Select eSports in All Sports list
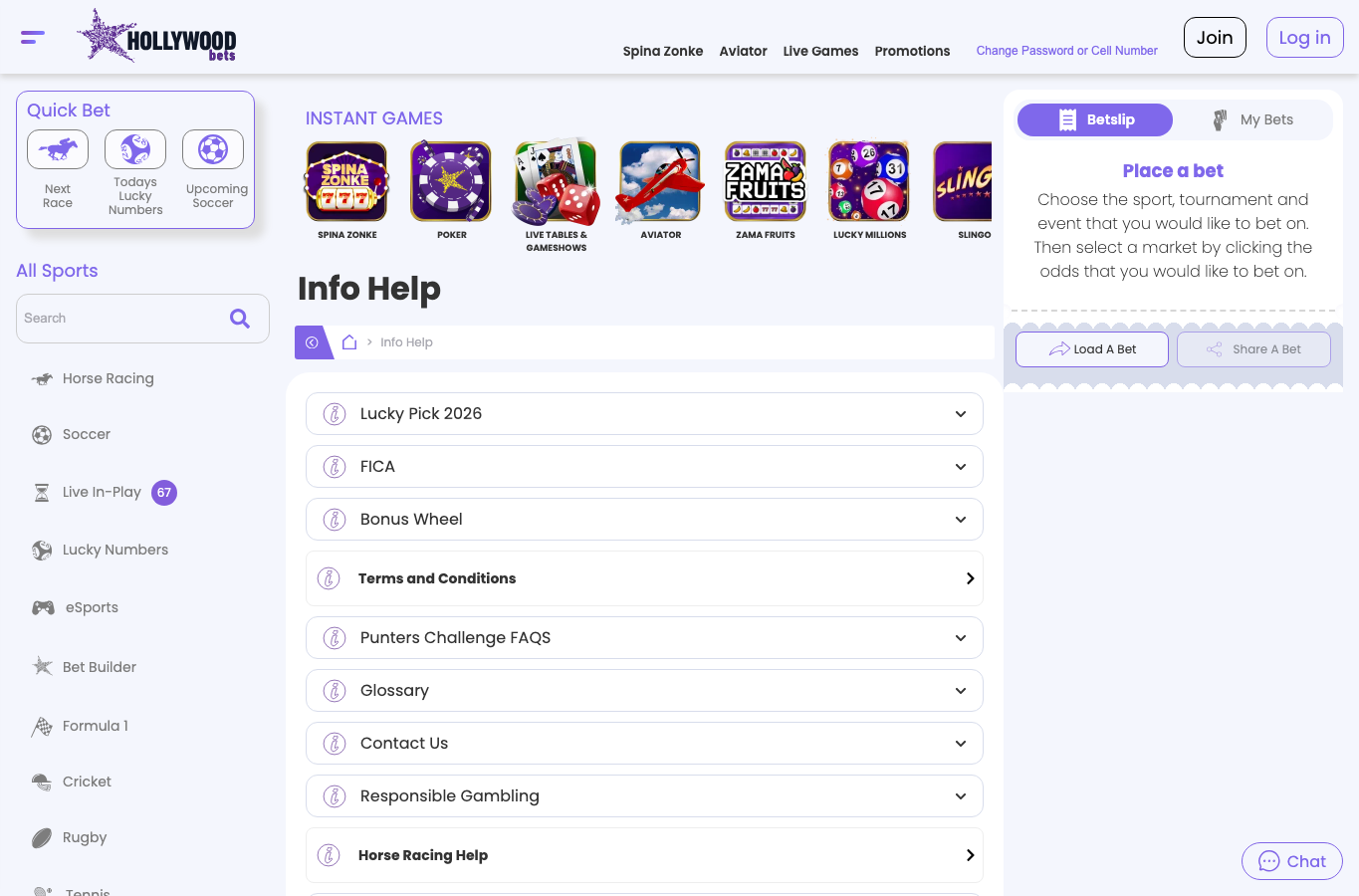The image size is (1359, 896). (91, 607)
